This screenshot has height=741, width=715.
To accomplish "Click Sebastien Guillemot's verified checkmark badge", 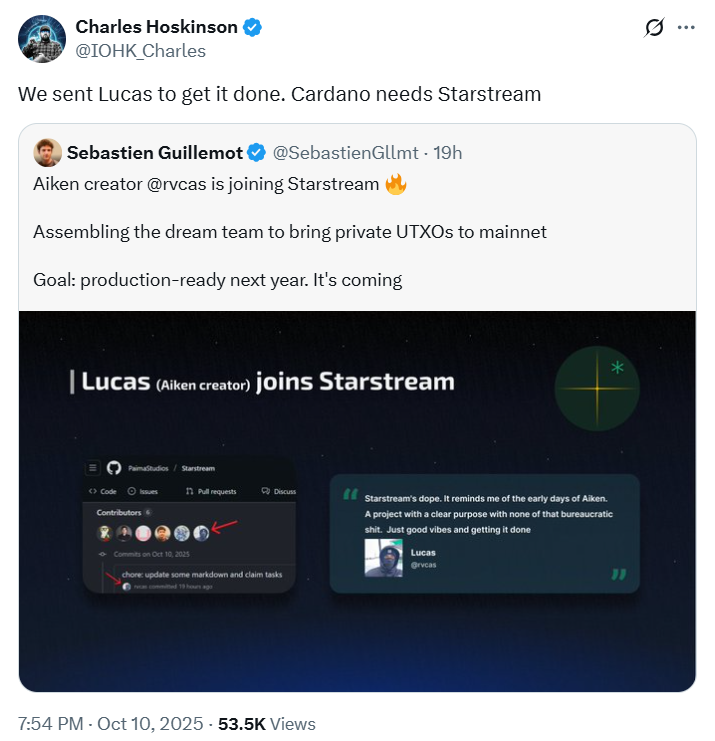I will click(256, 152).
